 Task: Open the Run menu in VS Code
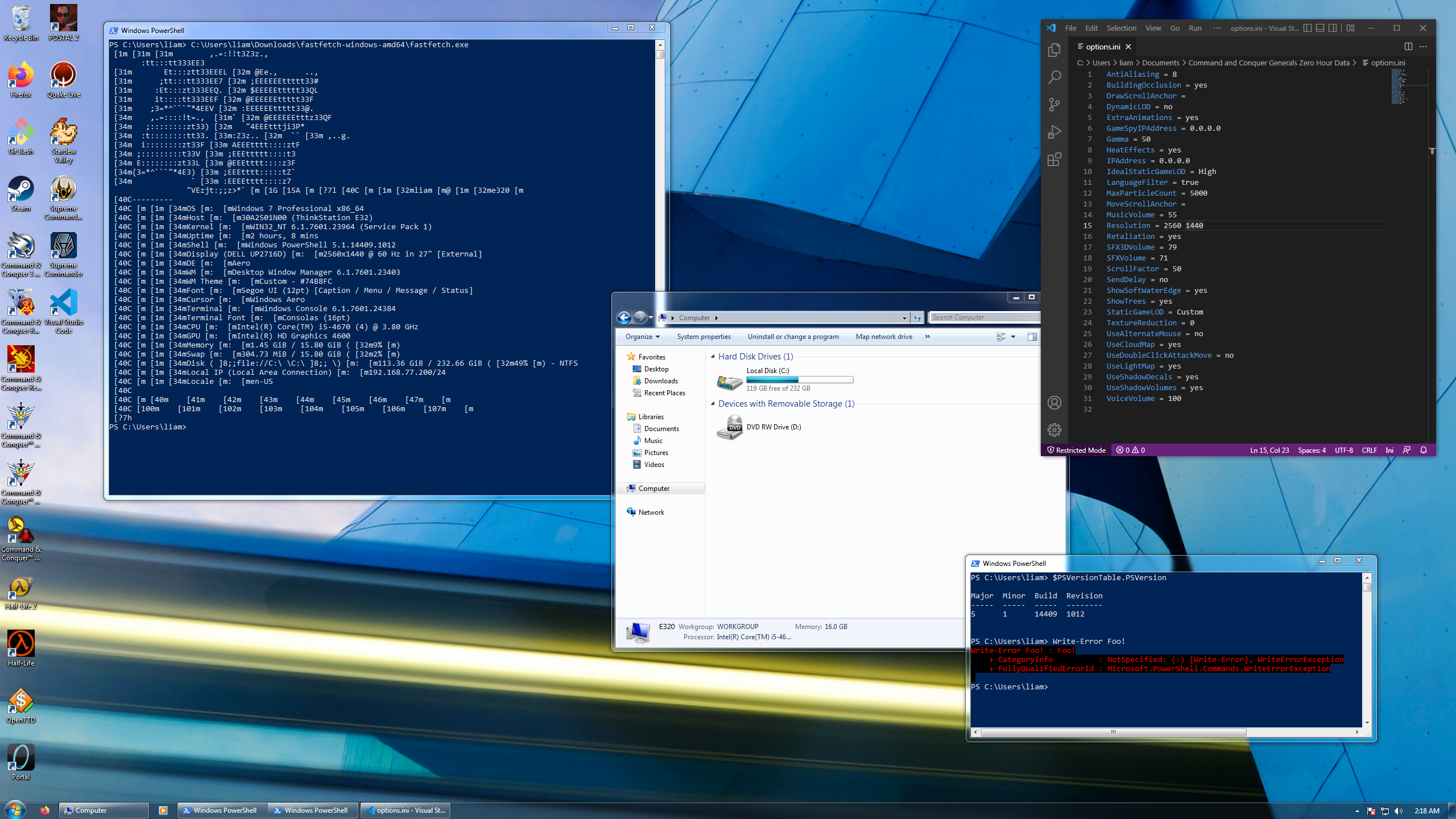[1195, 28]
